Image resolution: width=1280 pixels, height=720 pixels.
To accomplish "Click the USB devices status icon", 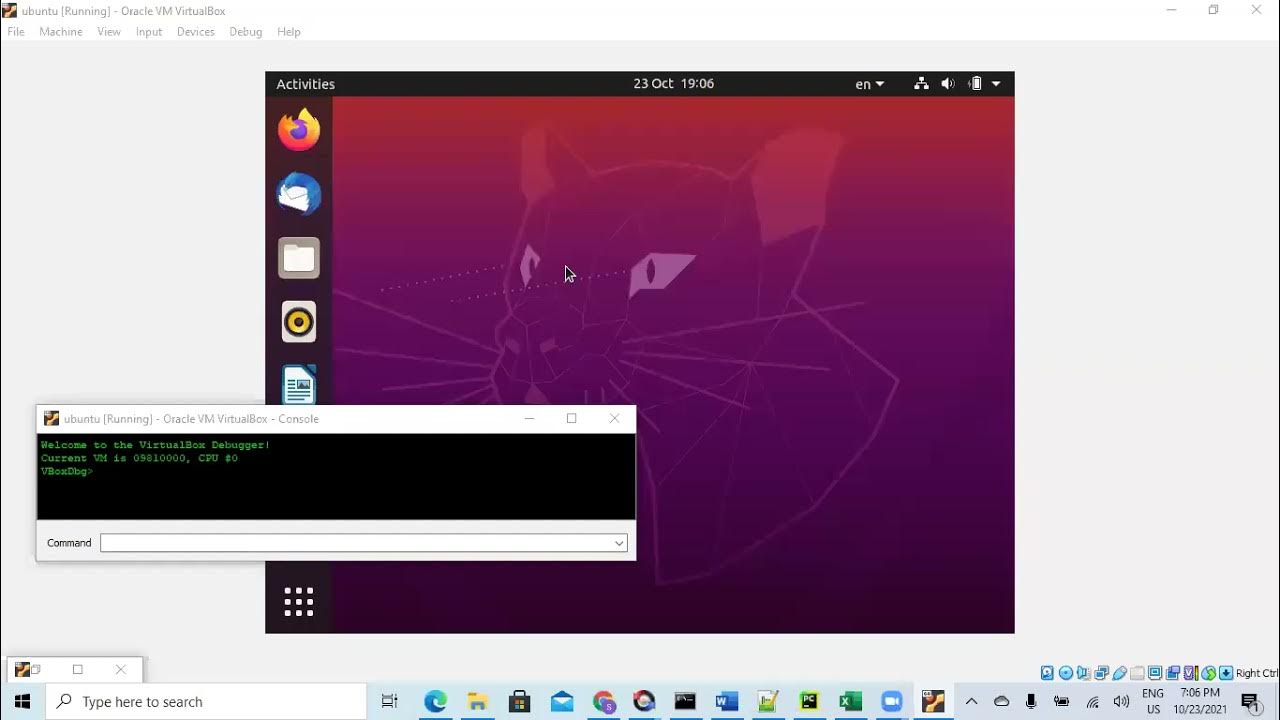I will [x=1120, y=673].
